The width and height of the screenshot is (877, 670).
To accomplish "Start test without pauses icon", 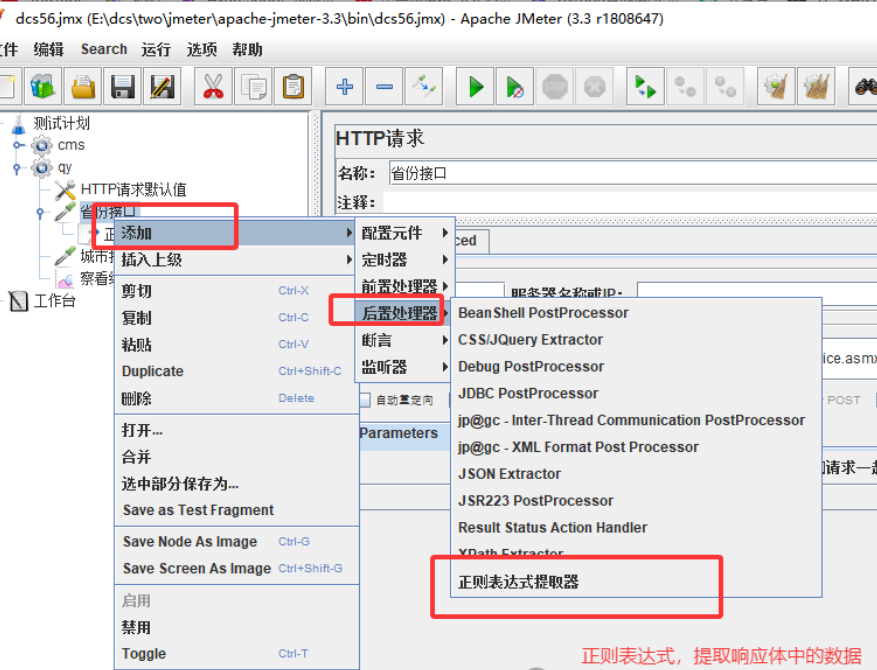I will click(x=515, y=87).
